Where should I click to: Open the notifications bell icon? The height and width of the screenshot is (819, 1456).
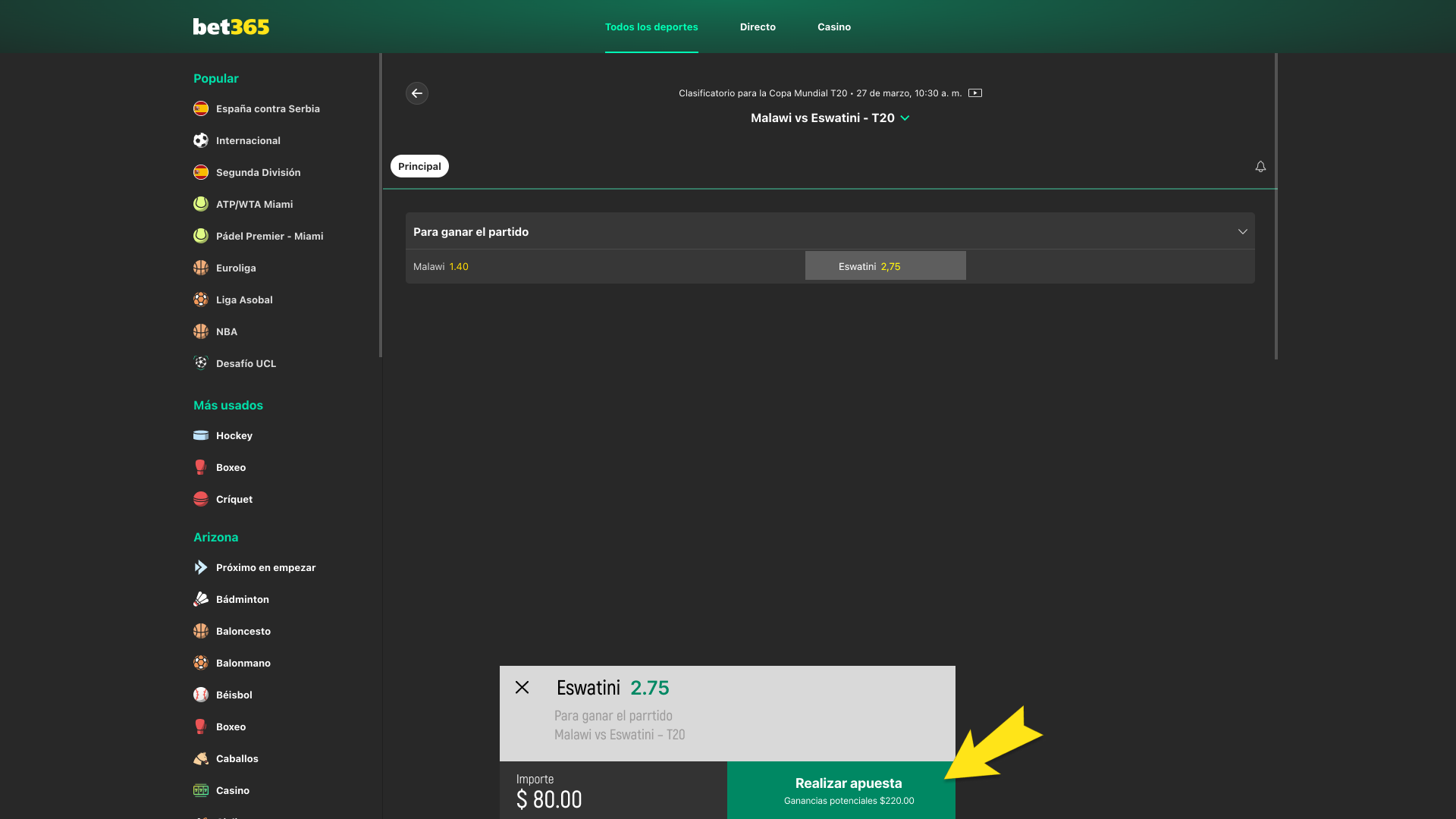(x=1260, y=166)
